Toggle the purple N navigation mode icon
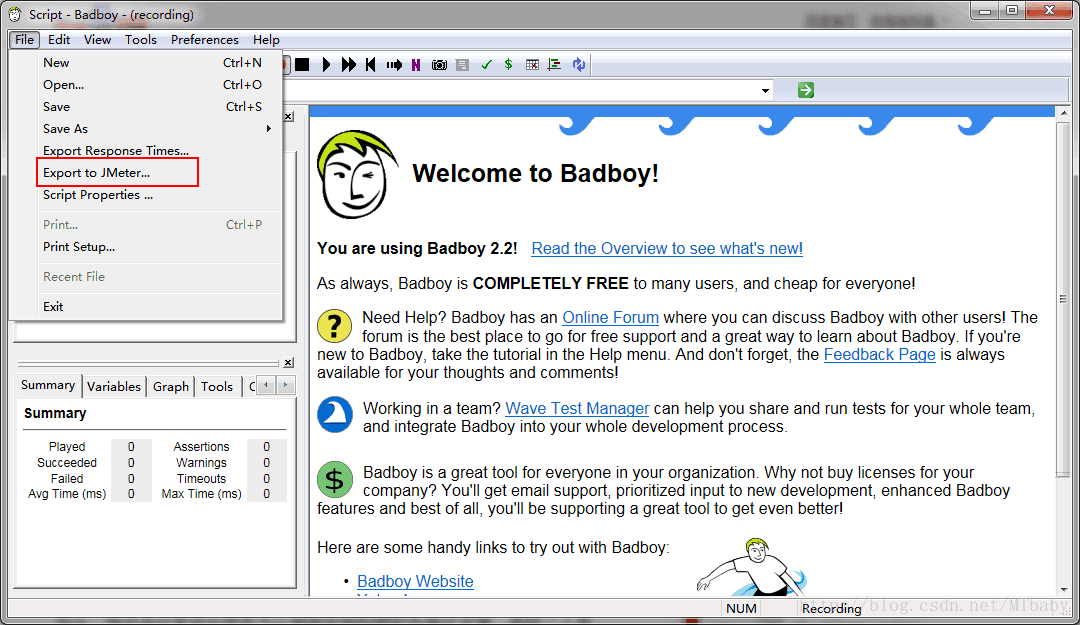1080x625 pixels. click(x=416, y=65)
